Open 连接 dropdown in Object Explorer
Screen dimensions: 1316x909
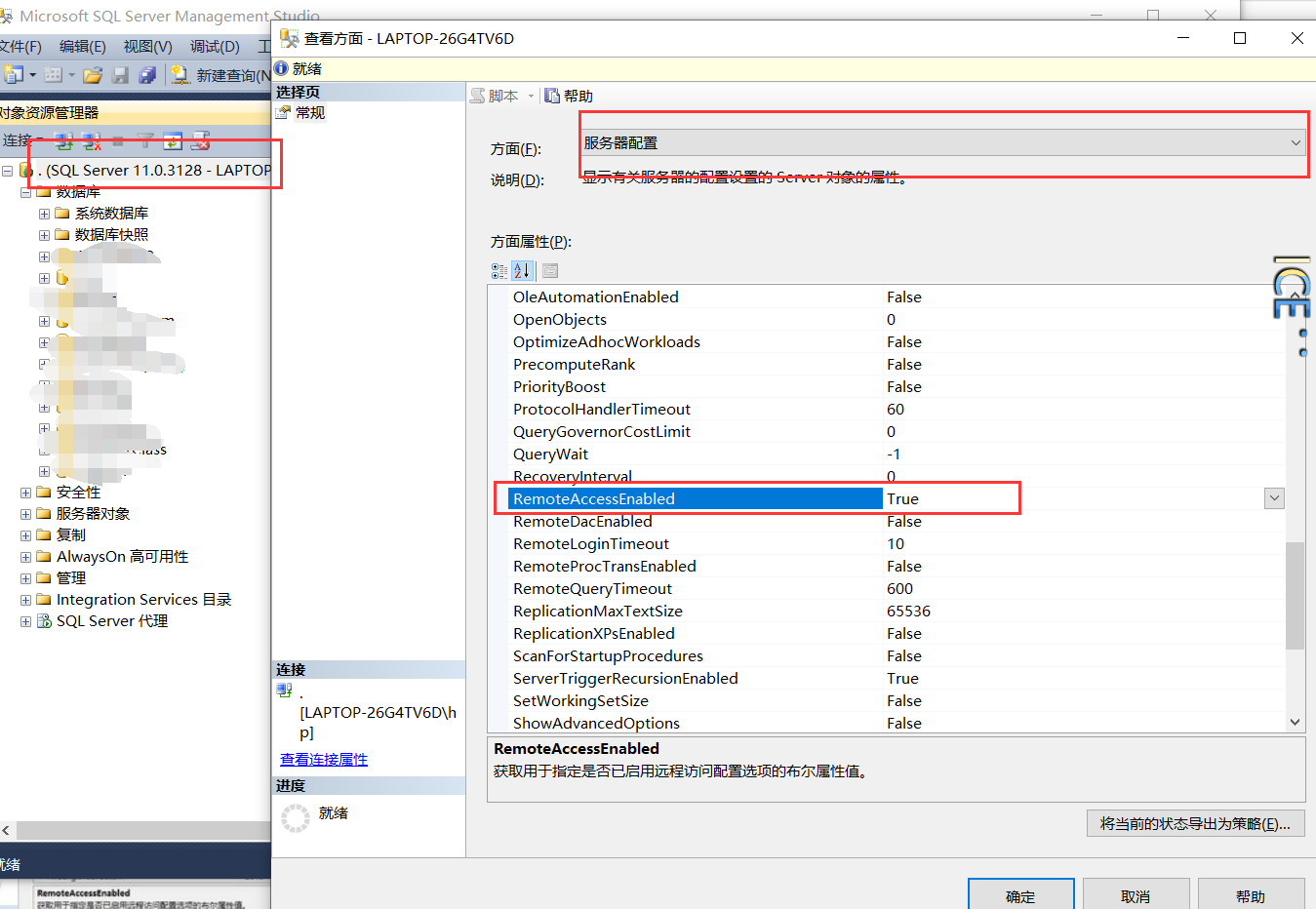point(23,140)
